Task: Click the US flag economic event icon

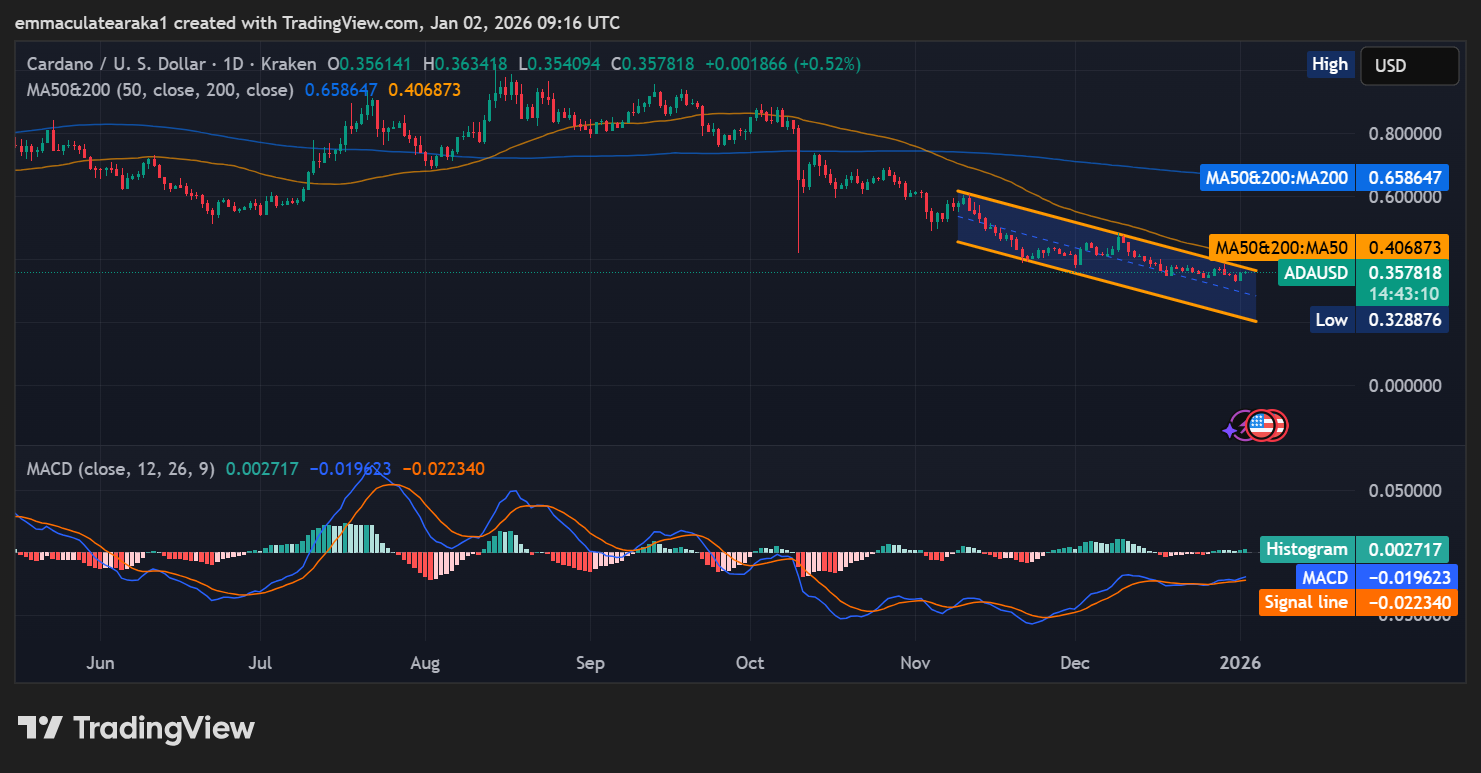Action: click(1262, 425)
